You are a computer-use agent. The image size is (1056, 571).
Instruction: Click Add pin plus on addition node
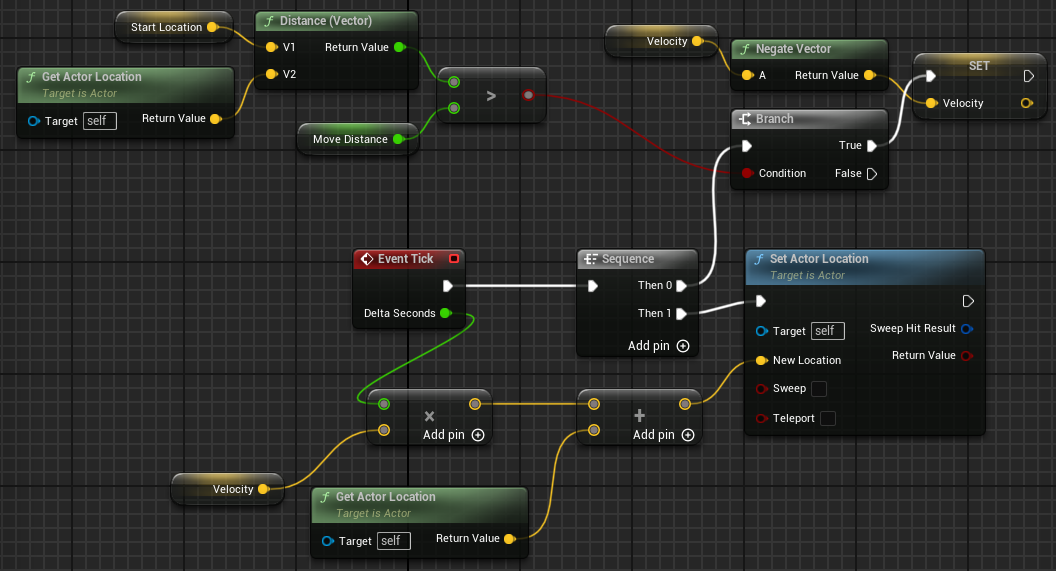coord(688,435)
